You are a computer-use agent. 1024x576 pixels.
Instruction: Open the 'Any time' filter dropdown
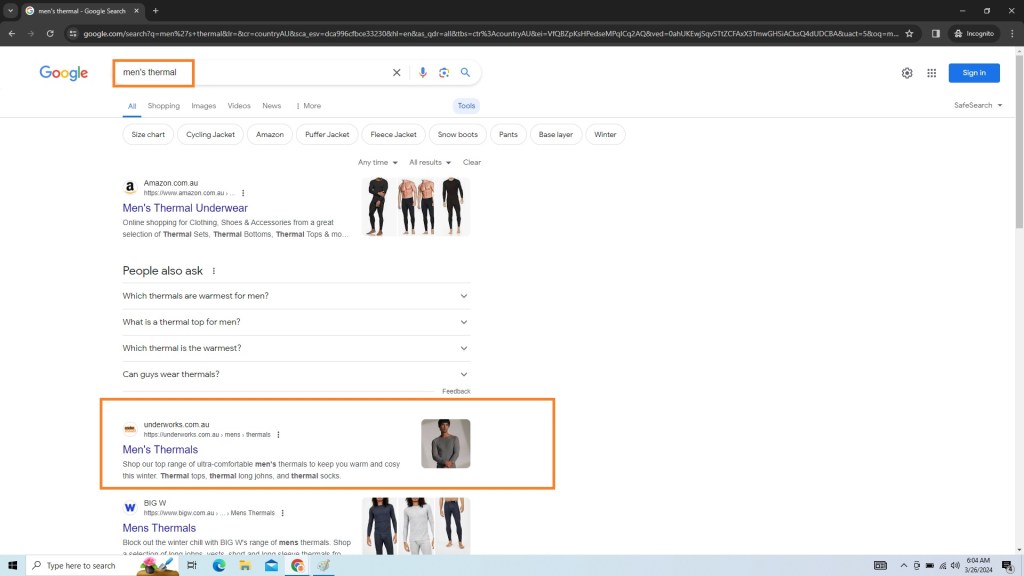377,162
